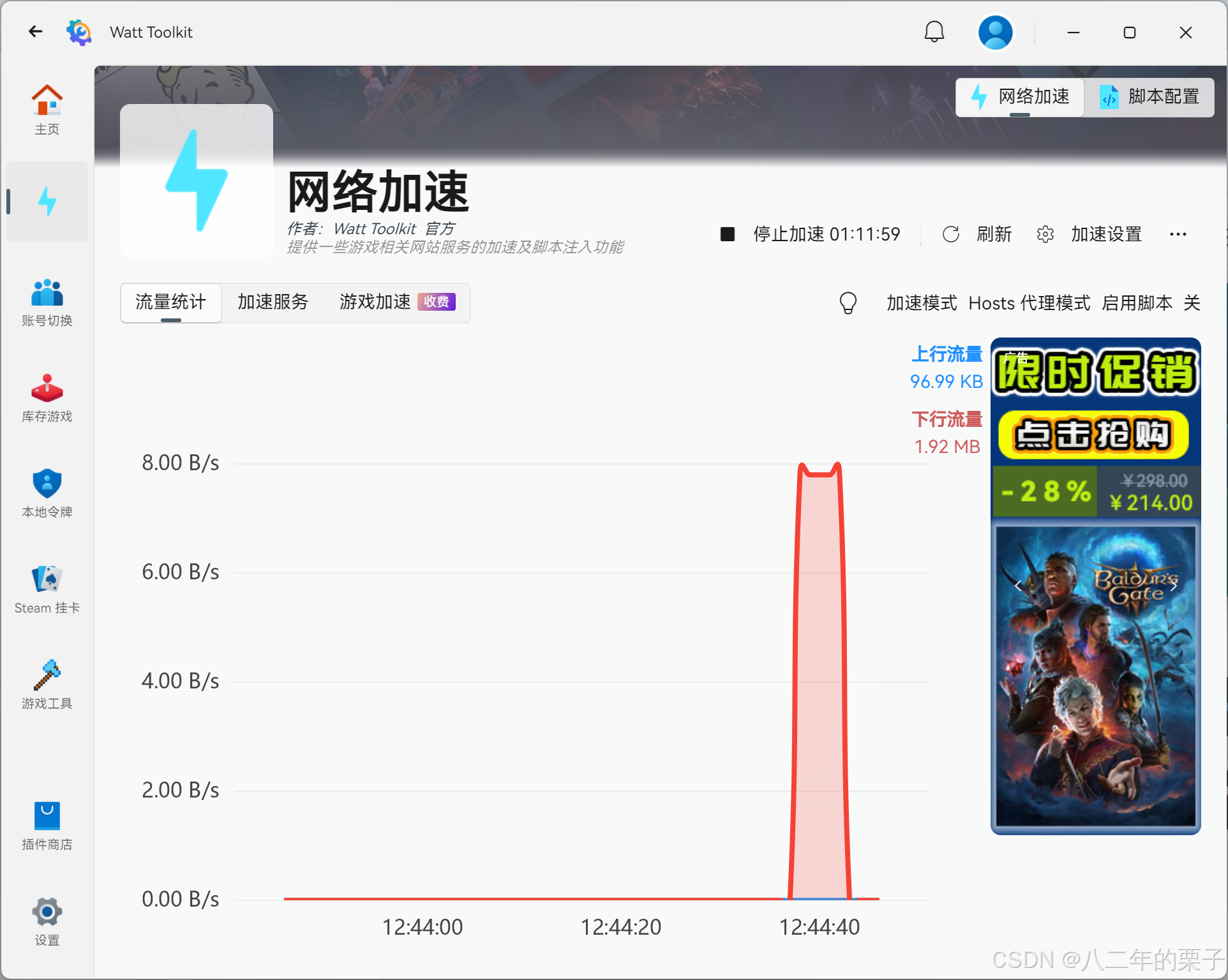1228x980 pixels.
Task: Click 停止加速 01:11:59 button
Action: pos(810,234)
